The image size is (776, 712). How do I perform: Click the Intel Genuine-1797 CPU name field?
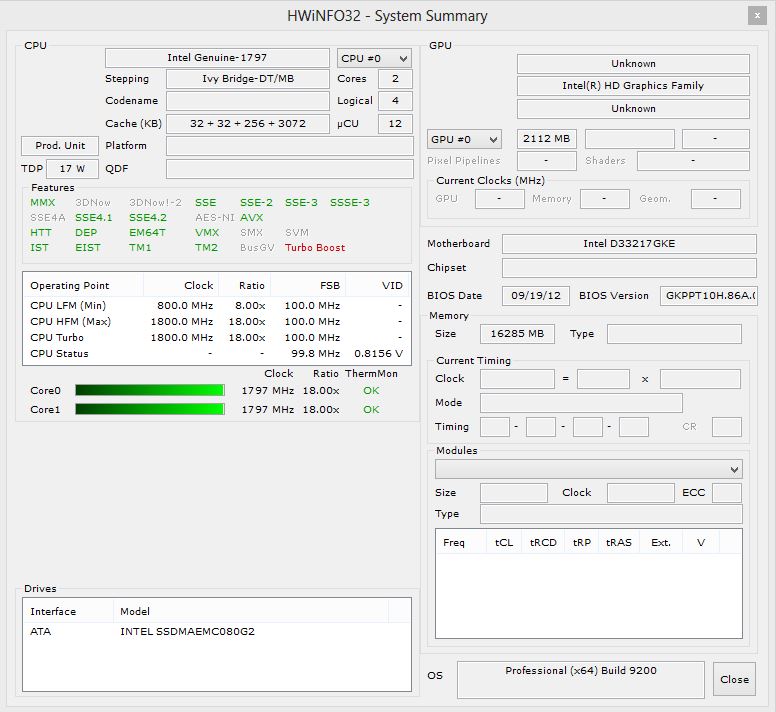click(217, 58)
